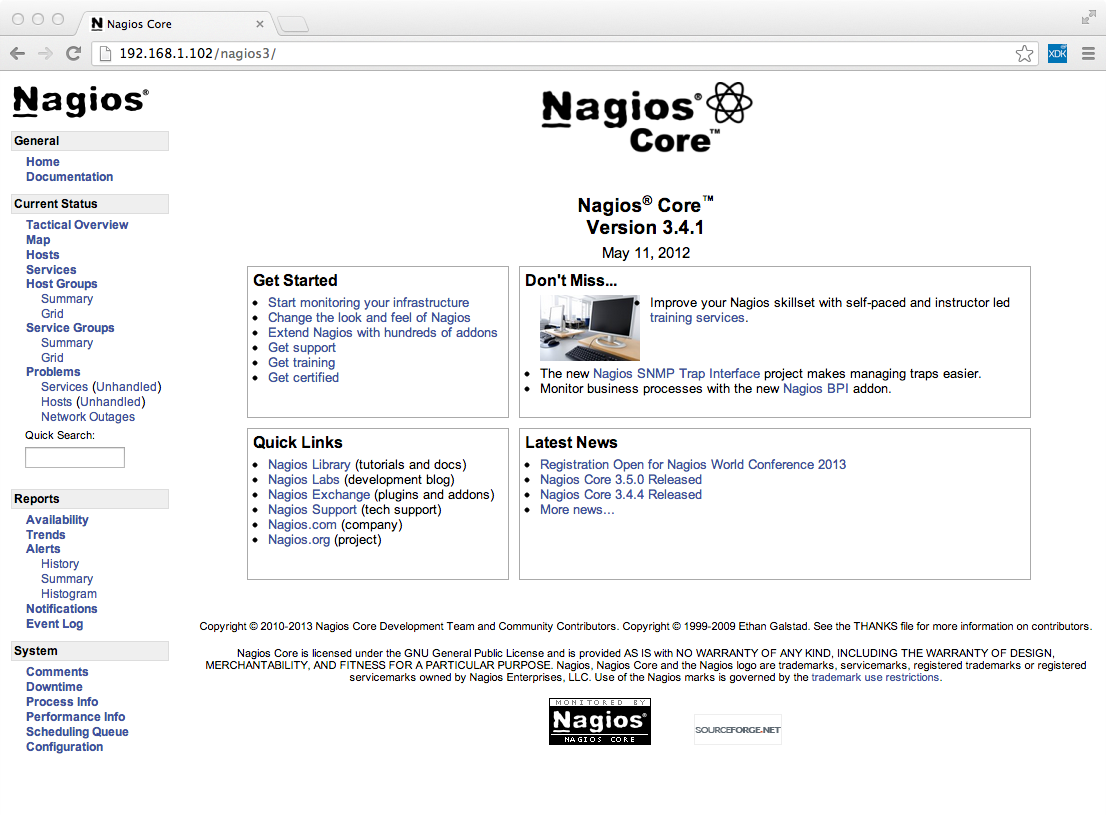
Task: Open Nagios BPI addon link
Action: 815,389
